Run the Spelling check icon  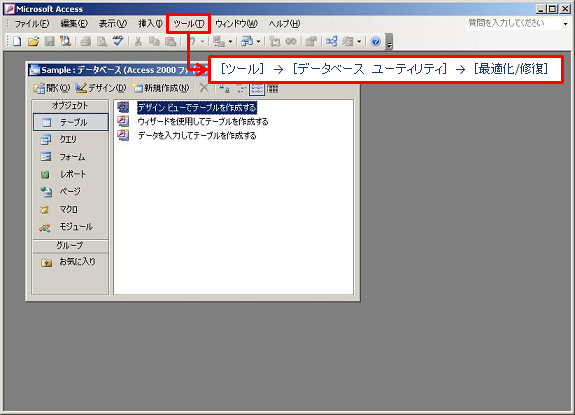118,41
